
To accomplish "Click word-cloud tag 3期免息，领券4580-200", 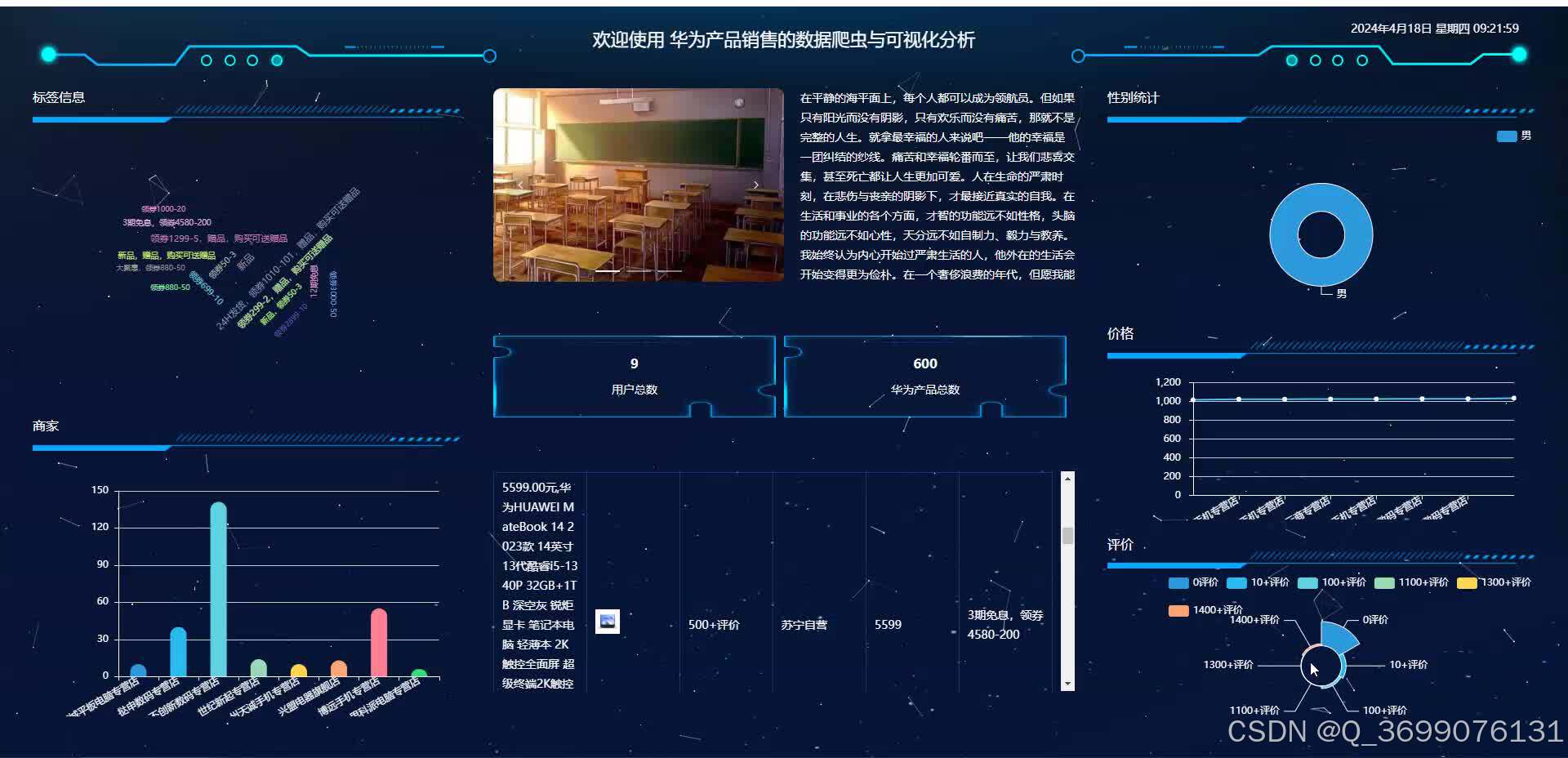I will click(167, 222).
